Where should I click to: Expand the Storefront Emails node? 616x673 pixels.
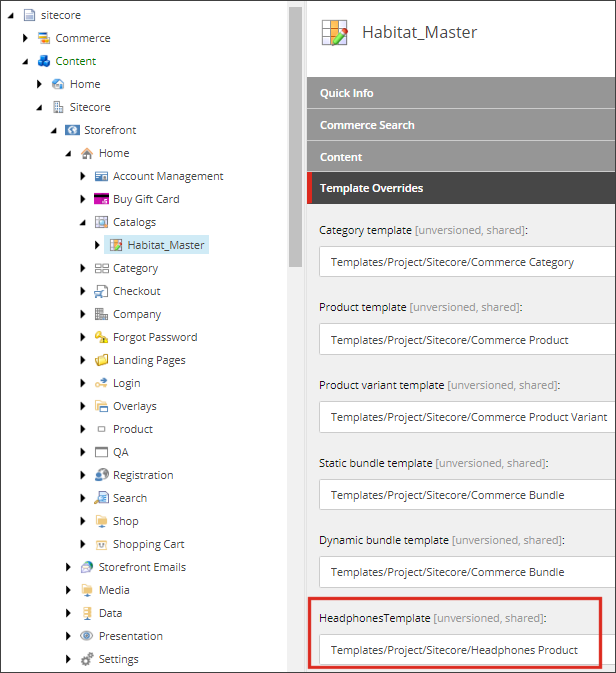click(x=68, y=567)
